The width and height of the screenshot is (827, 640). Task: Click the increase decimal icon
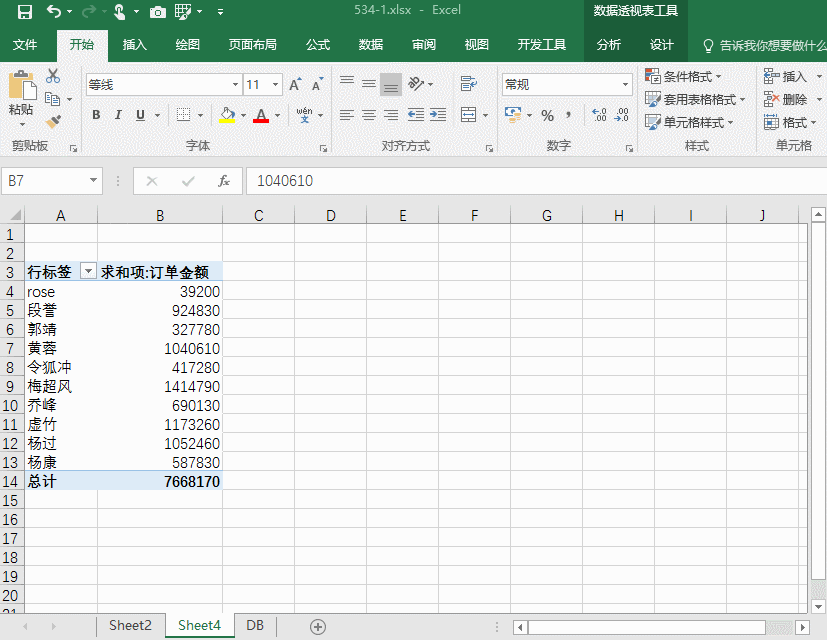599,115
